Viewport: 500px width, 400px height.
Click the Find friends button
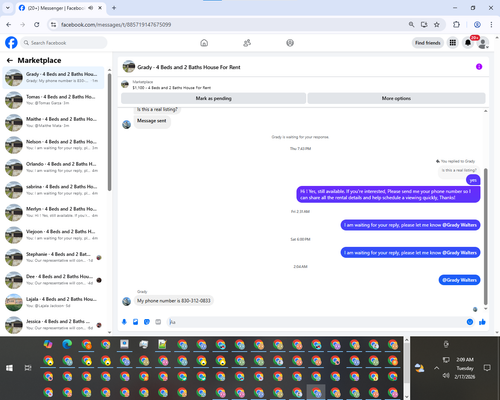point(428,43)
